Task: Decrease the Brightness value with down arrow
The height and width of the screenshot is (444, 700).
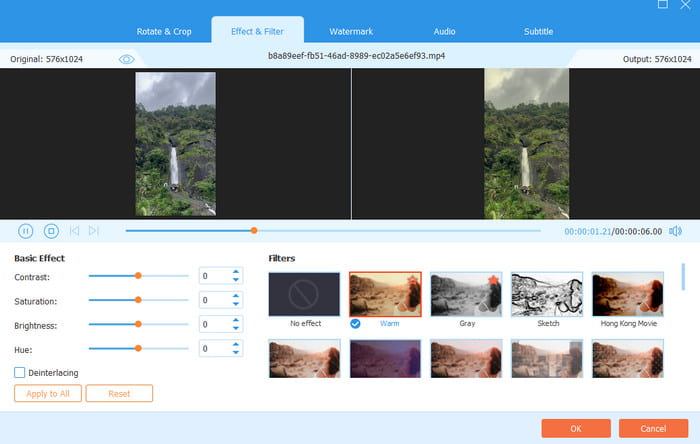Action: (x=236, y=328)
